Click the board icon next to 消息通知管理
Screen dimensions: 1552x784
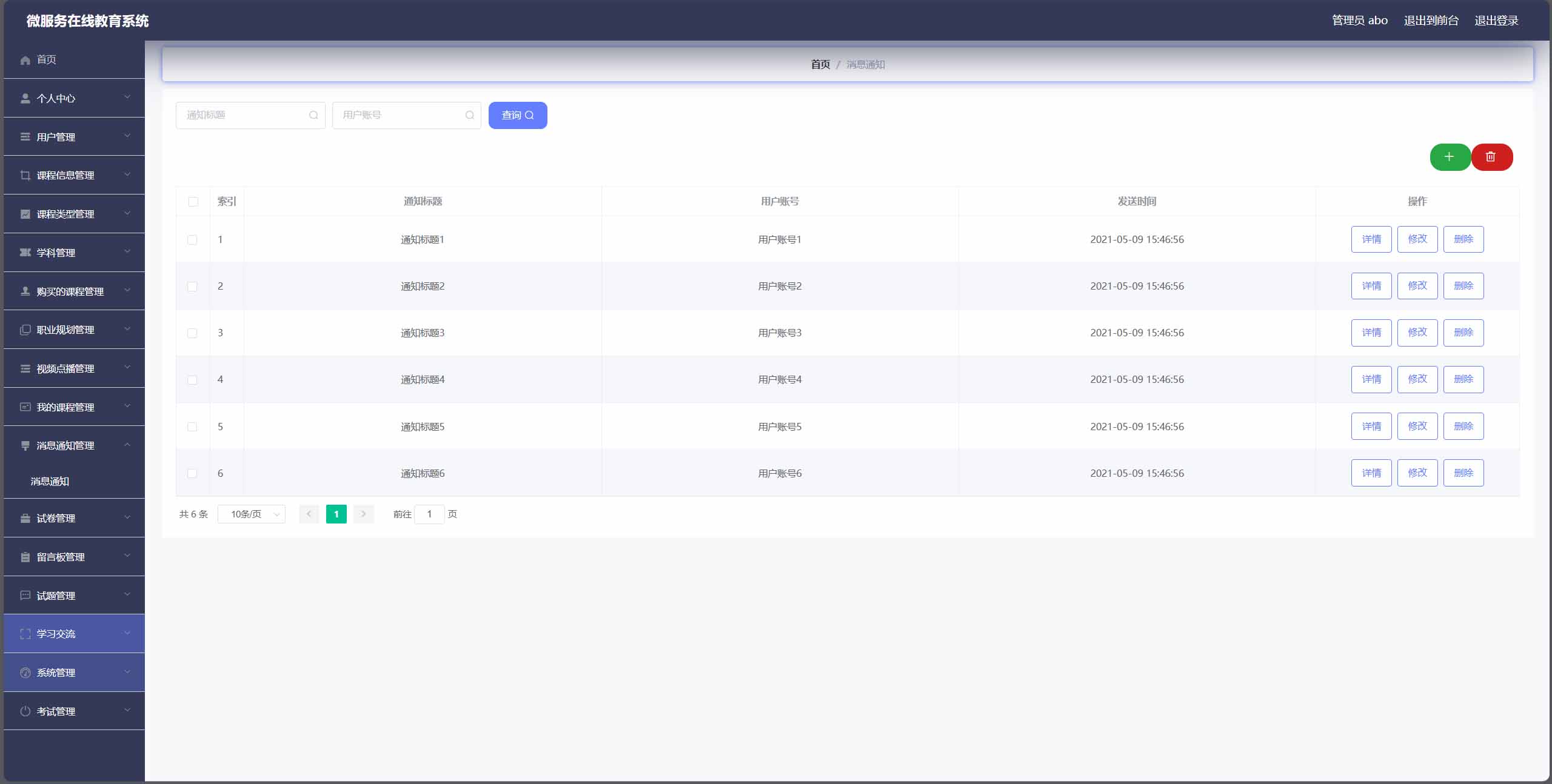[x=25, y=445]
